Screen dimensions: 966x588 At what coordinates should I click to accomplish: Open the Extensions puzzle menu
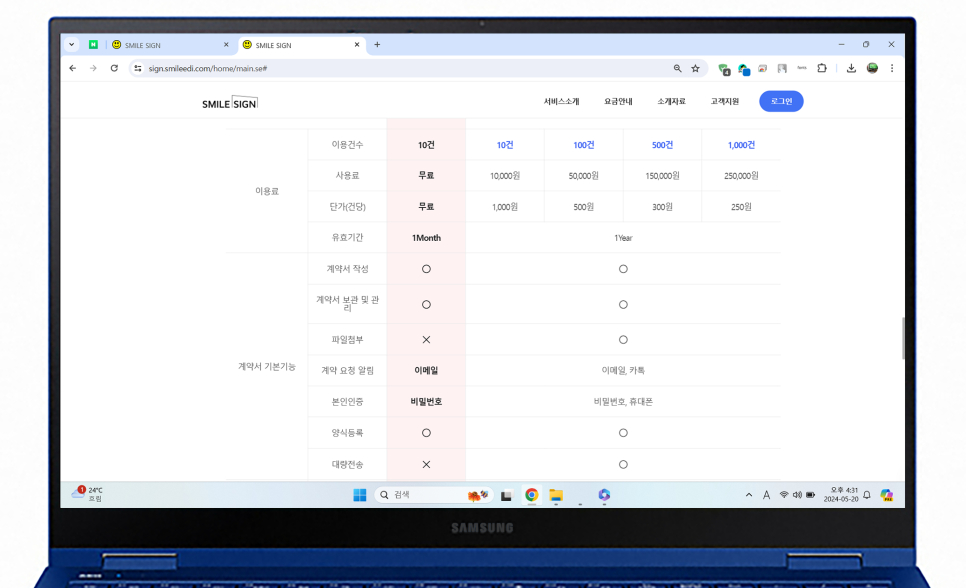822,68
